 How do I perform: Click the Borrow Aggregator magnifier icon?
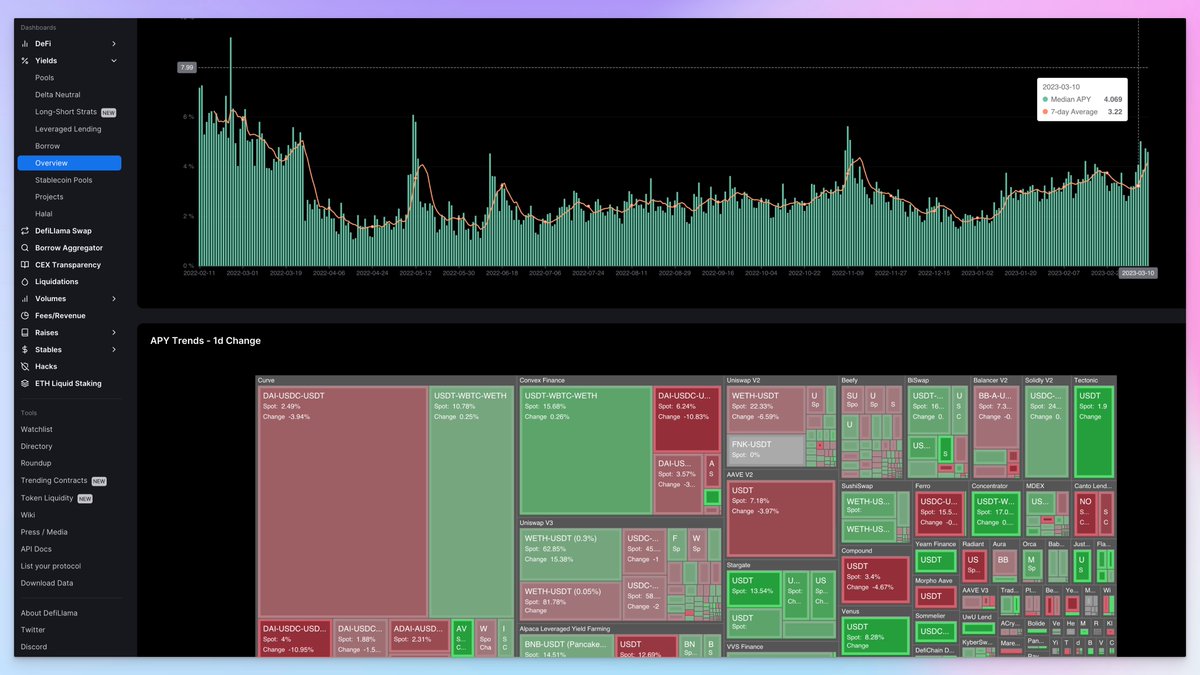point(25,248)
